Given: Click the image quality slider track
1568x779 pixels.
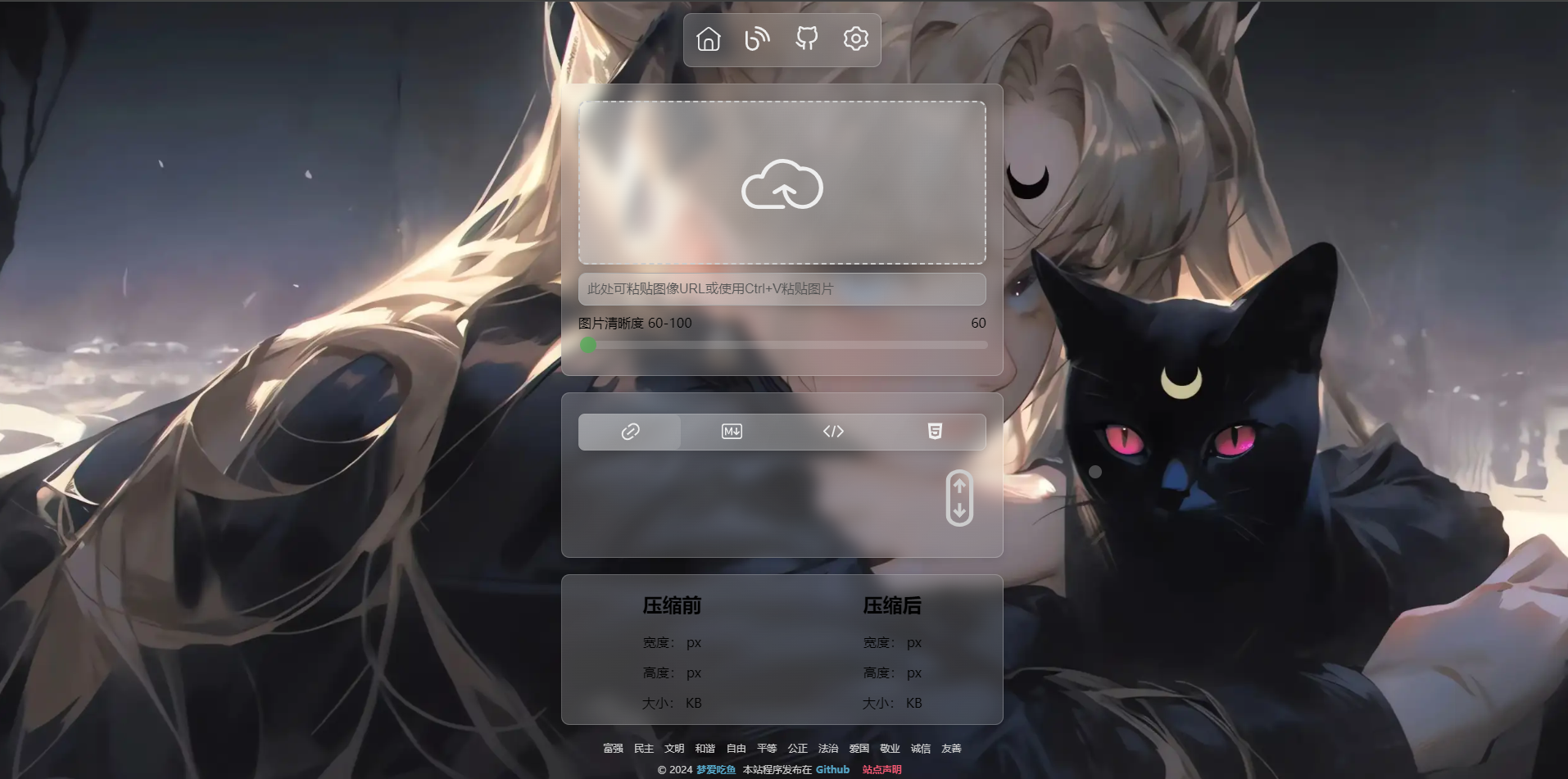Looking at the screenshot, I should (x=782, y=345).
